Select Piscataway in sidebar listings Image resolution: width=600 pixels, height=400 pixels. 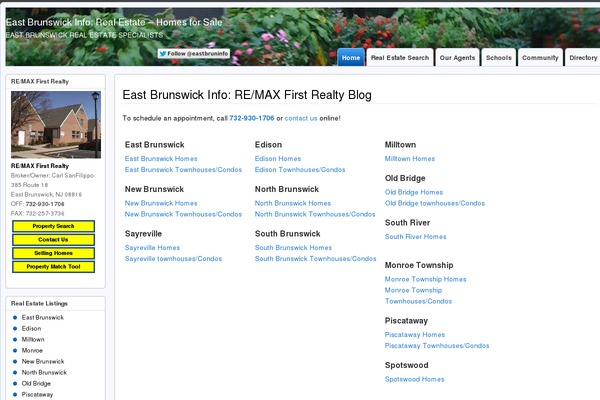pos(38,395)
